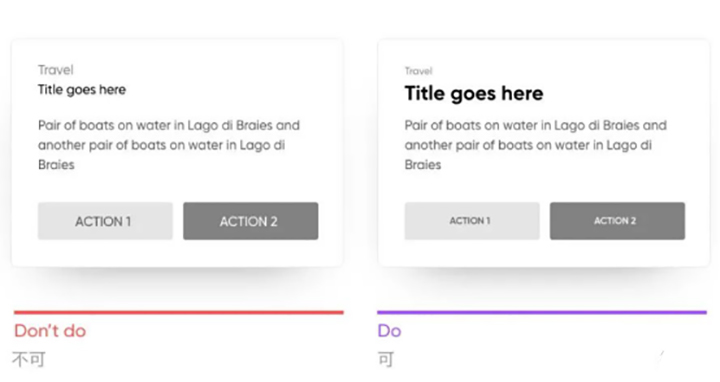The image size is (720, 382).
Task: Click the word 'Braies' ending the Don't-do paragraph
Action: point(56,165)
